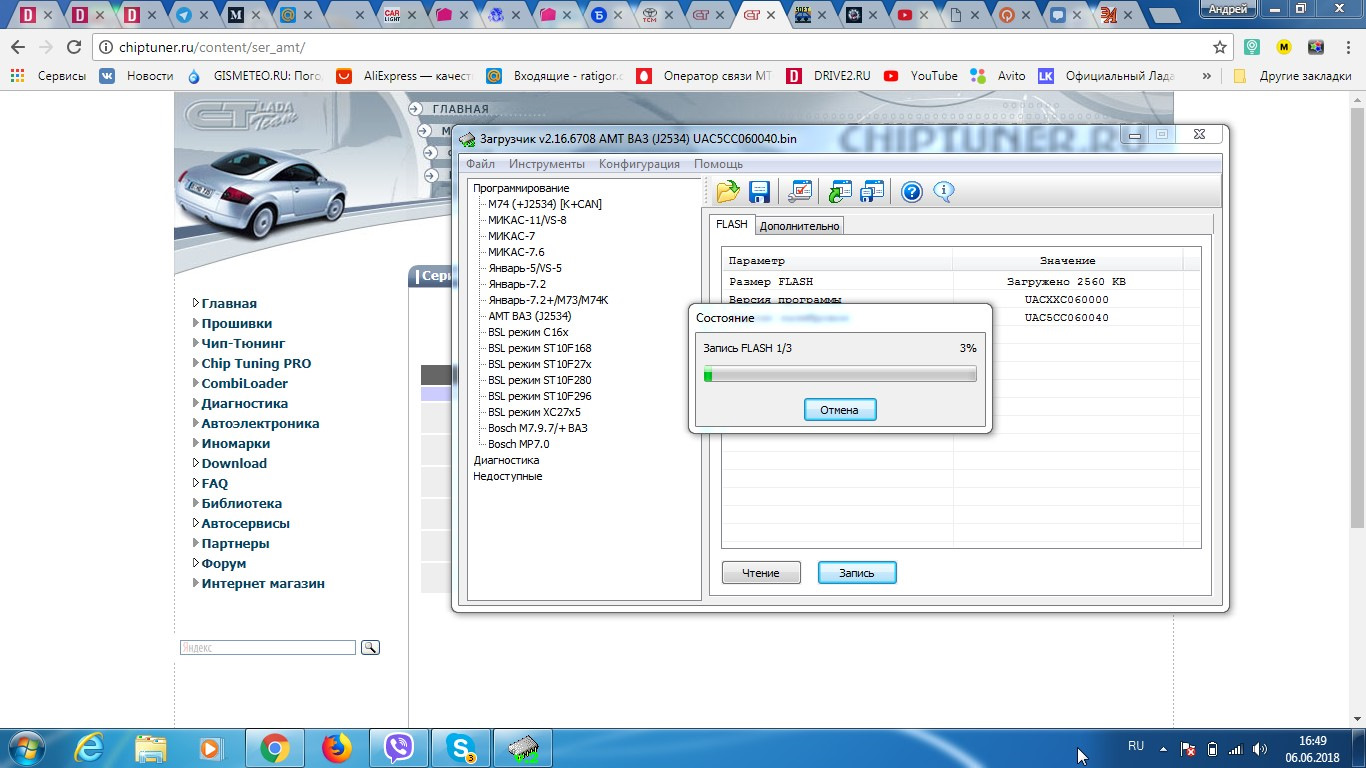Screen dimensions: 1366x768
Task: Click green arrow windows toolbar icon
Action: click(840, 191)
